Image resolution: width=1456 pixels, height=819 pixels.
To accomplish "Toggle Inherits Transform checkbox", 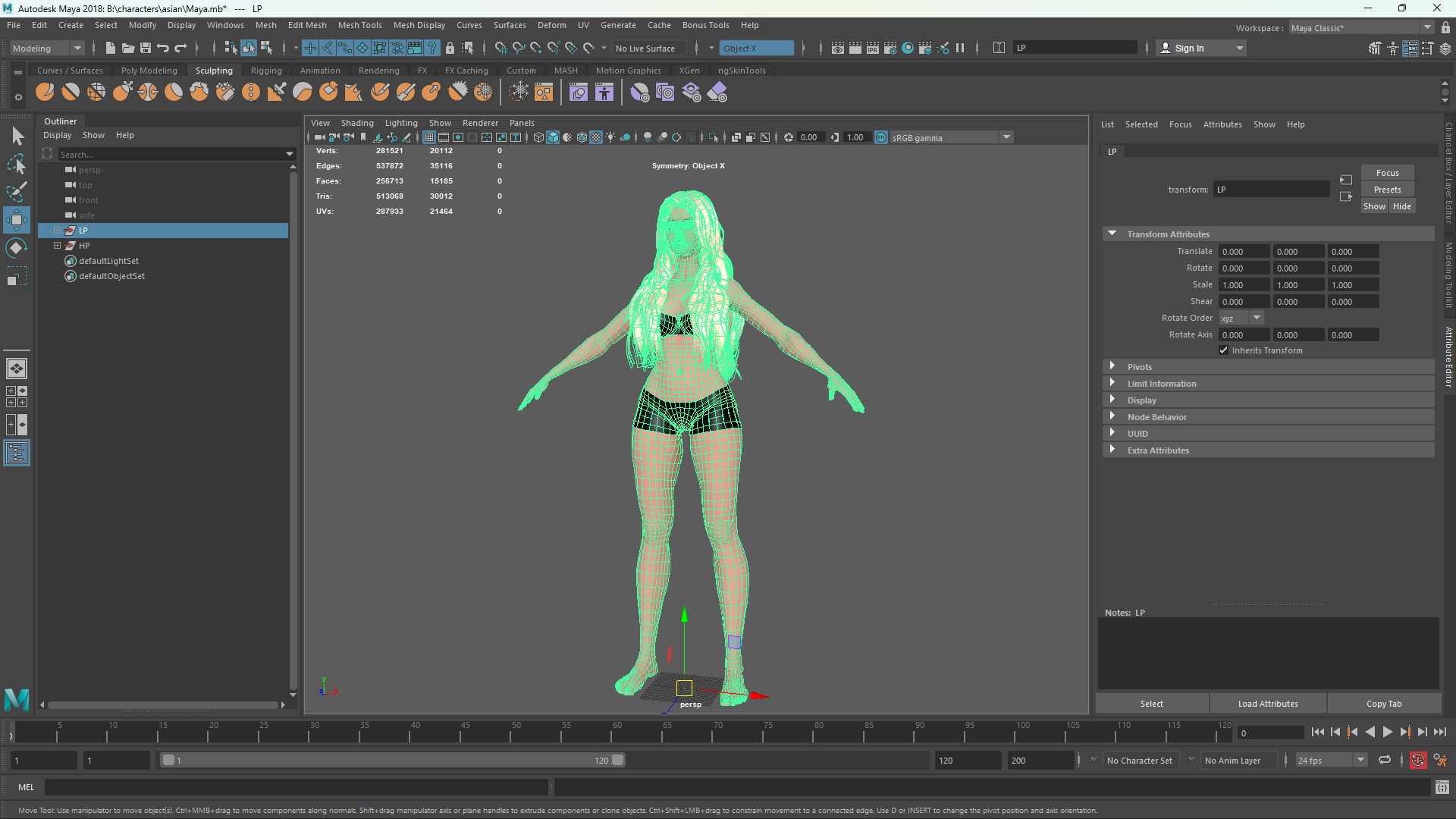I will (x=1223, y=350).
